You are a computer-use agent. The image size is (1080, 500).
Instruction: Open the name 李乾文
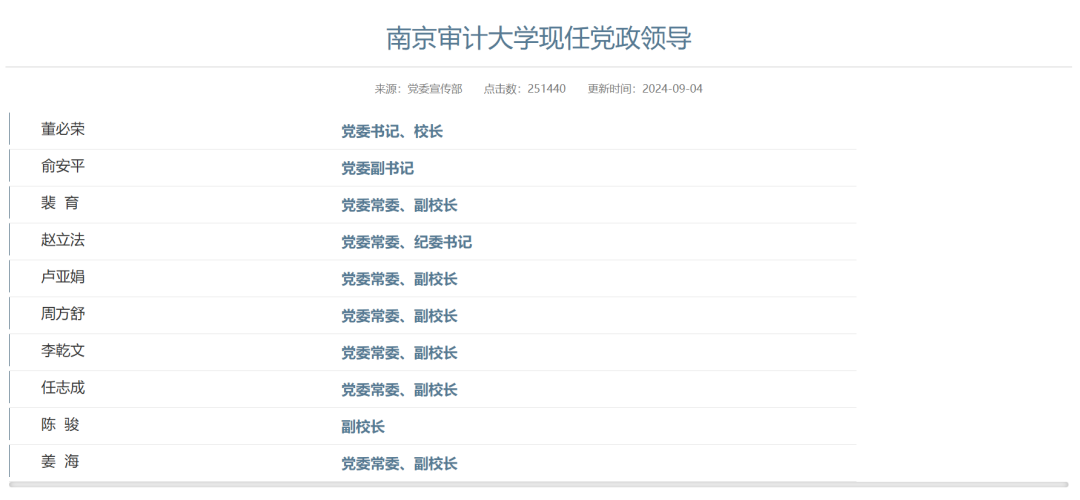tap(63, 351)
